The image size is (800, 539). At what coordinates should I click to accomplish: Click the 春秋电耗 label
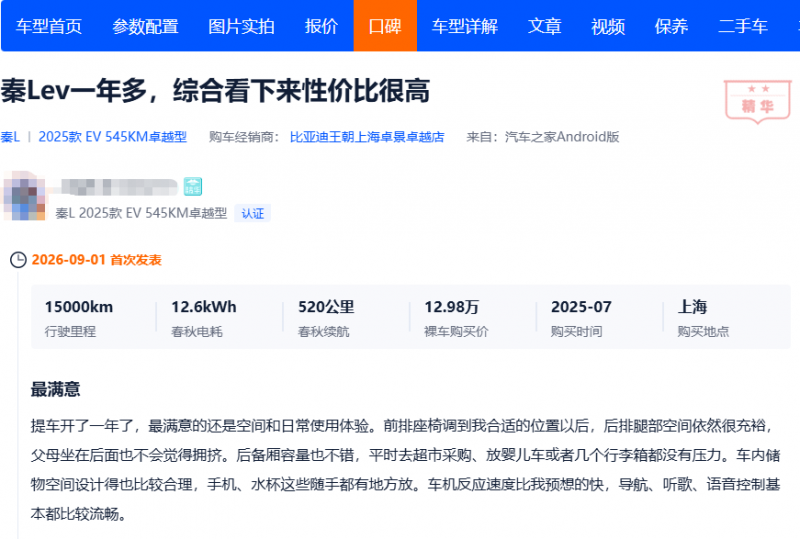point(197,332)
